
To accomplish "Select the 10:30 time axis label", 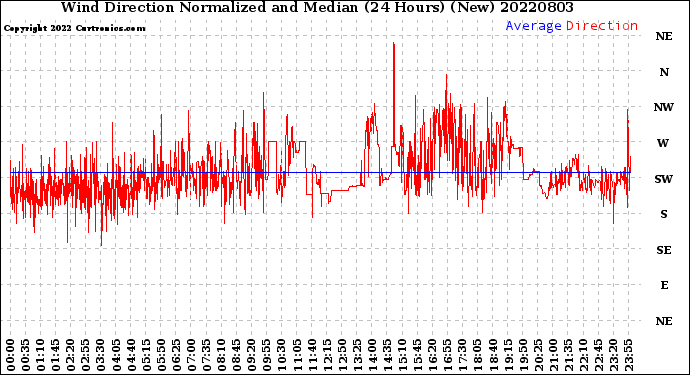I will 282,355.
